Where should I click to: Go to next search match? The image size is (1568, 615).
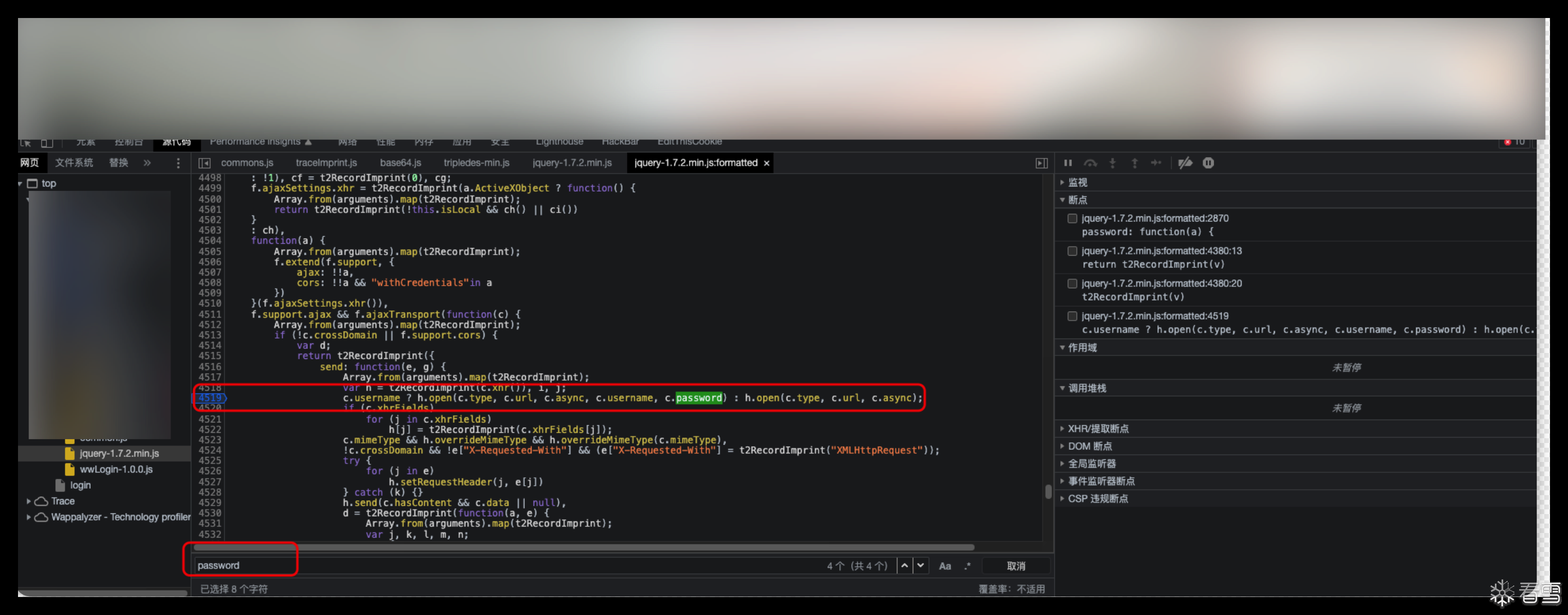point(921,566)
